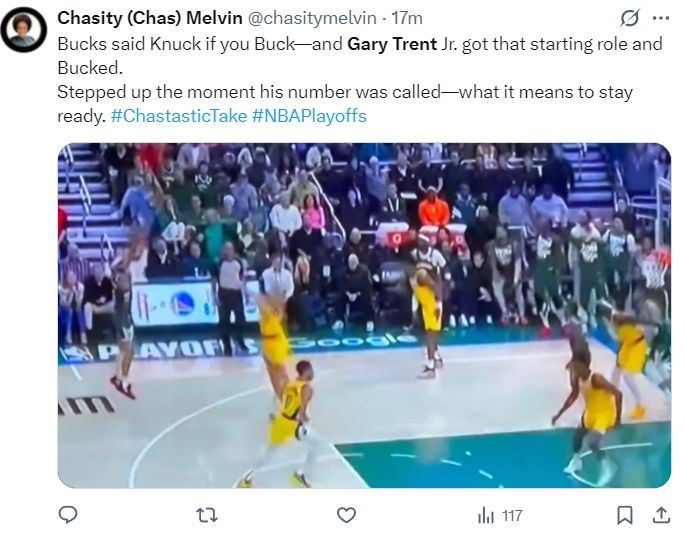
Task: Open Chasity Melvin's profile avatar
Action: pos(23,28)
